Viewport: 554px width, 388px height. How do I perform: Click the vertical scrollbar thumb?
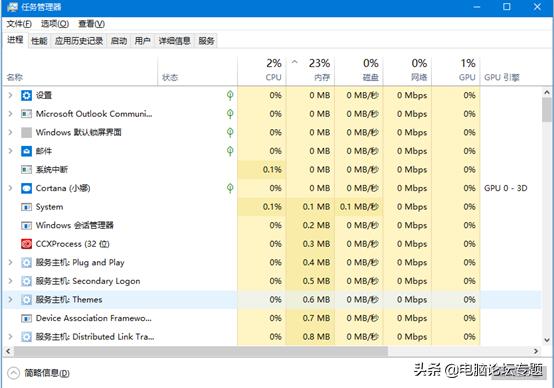[x=547, y=110]
